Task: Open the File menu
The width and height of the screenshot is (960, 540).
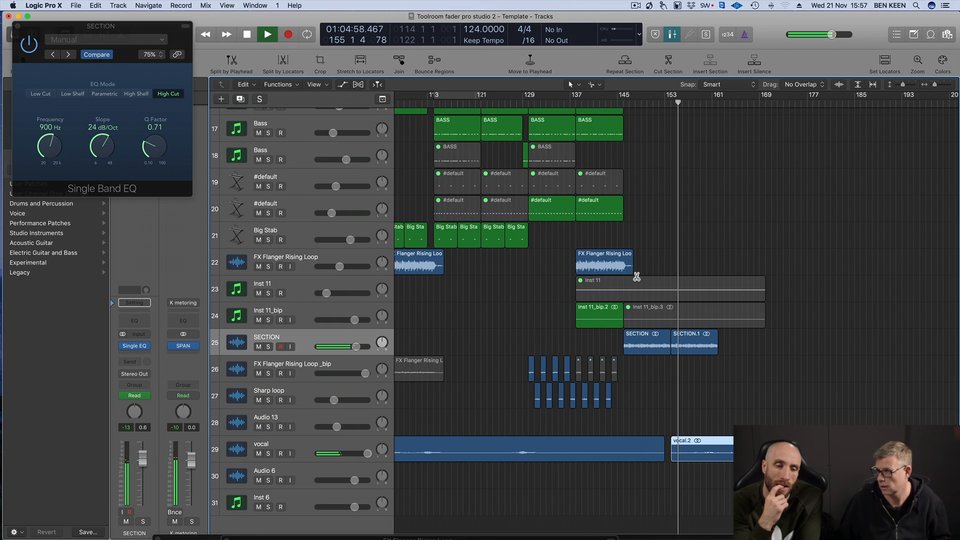Action: [75, 6]
